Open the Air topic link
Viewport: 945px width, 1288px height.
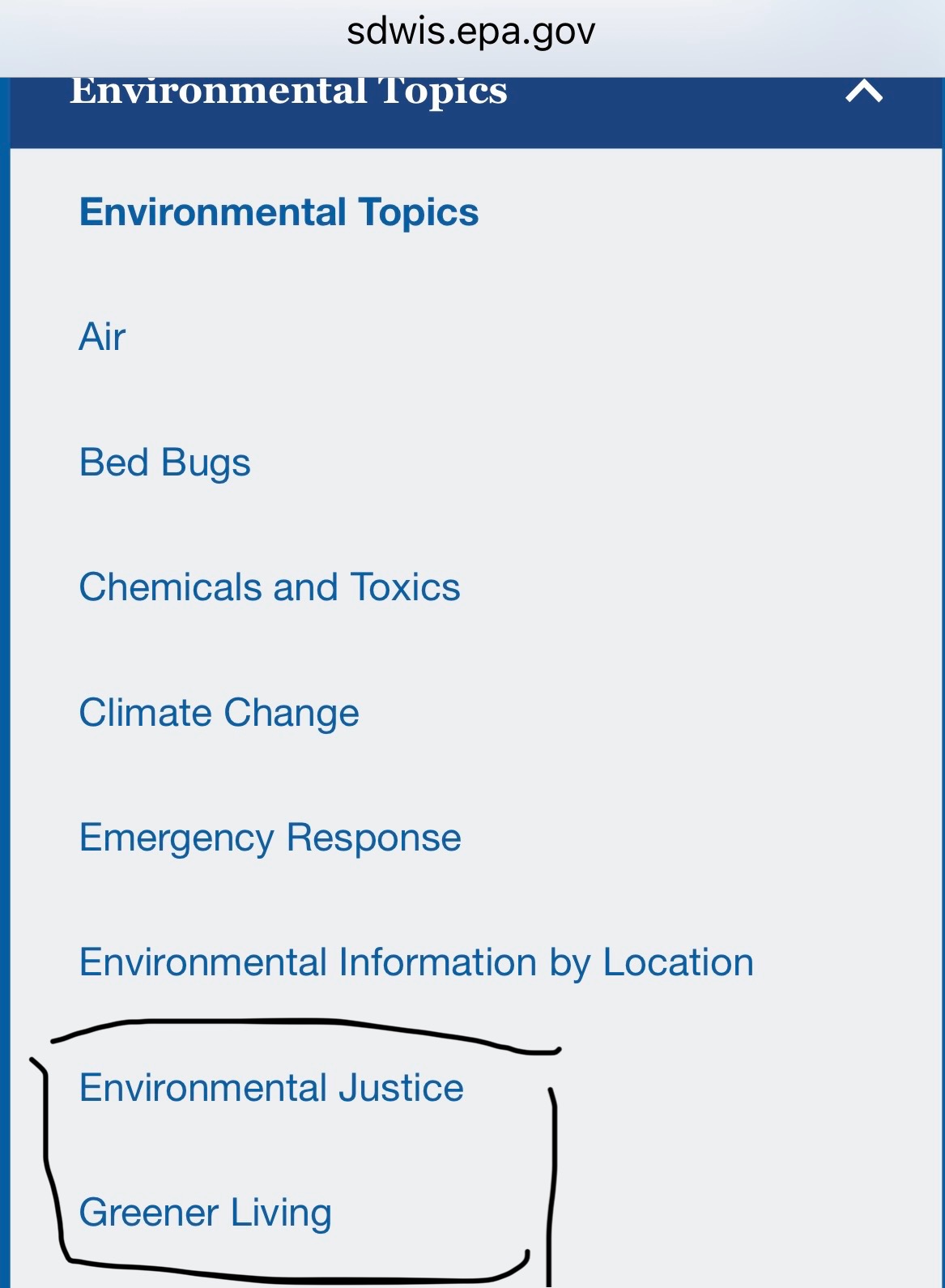tap(103, 337)
